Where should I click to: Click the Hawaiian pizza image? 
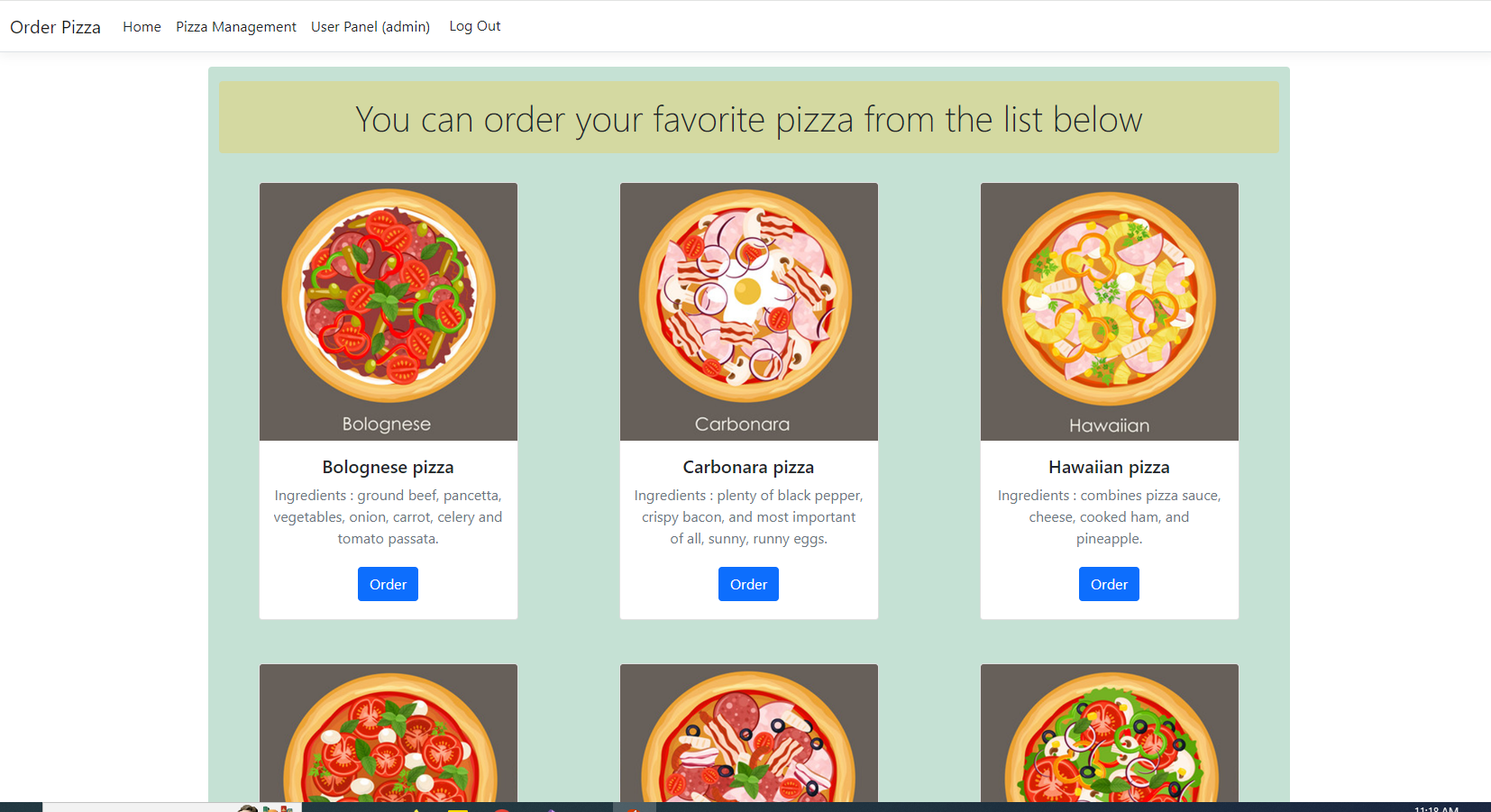click(x=1110, y=312)
